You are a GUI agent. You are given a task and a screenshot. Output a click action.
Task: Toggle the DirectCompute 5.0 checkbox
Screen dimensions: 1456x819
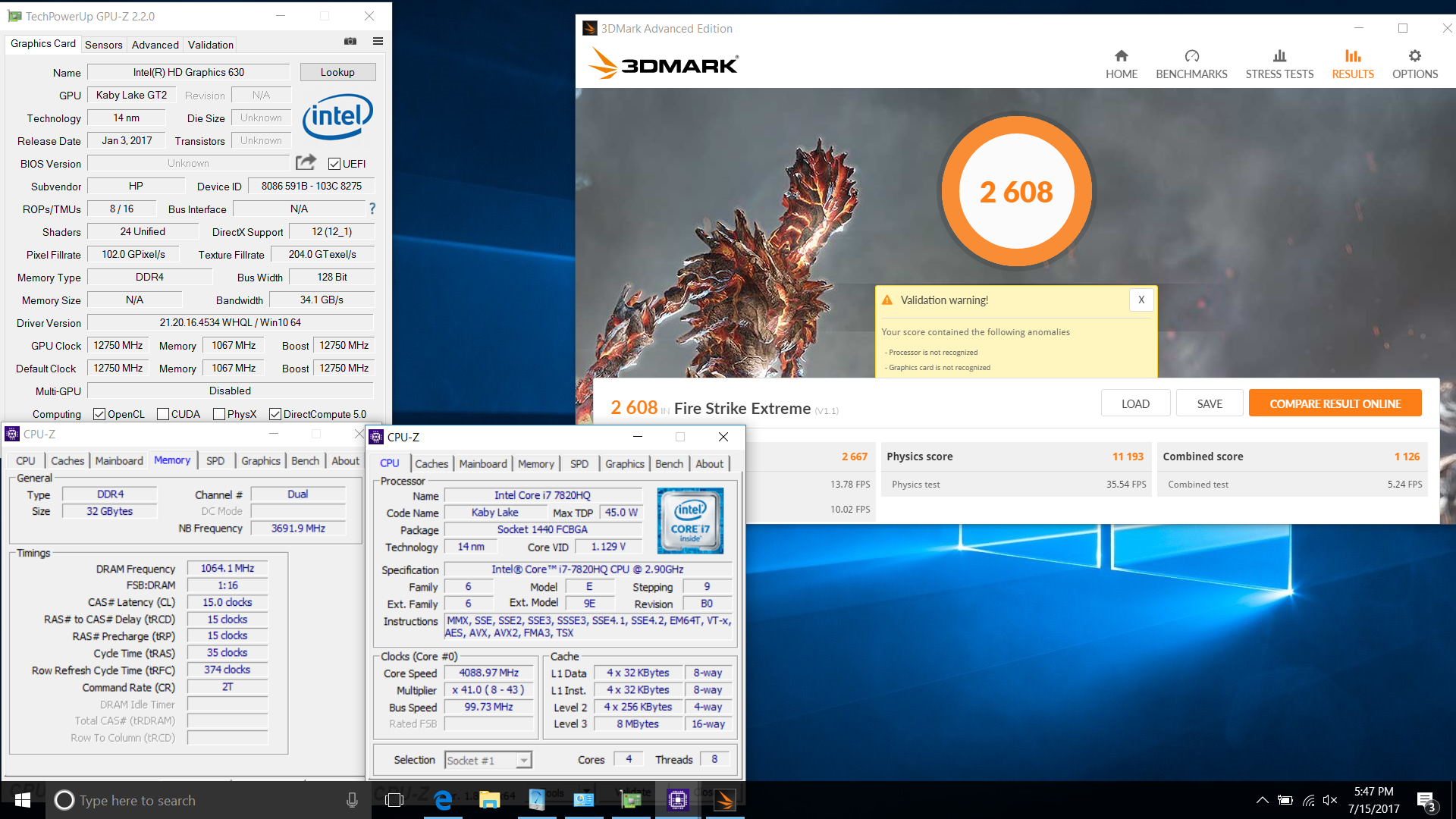(275, 414)
